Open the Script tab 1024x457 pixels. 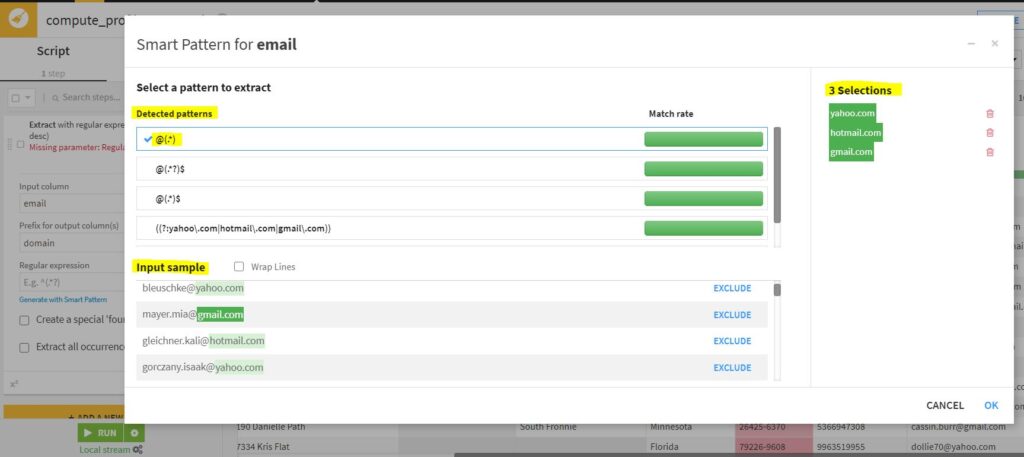point(53,51)
